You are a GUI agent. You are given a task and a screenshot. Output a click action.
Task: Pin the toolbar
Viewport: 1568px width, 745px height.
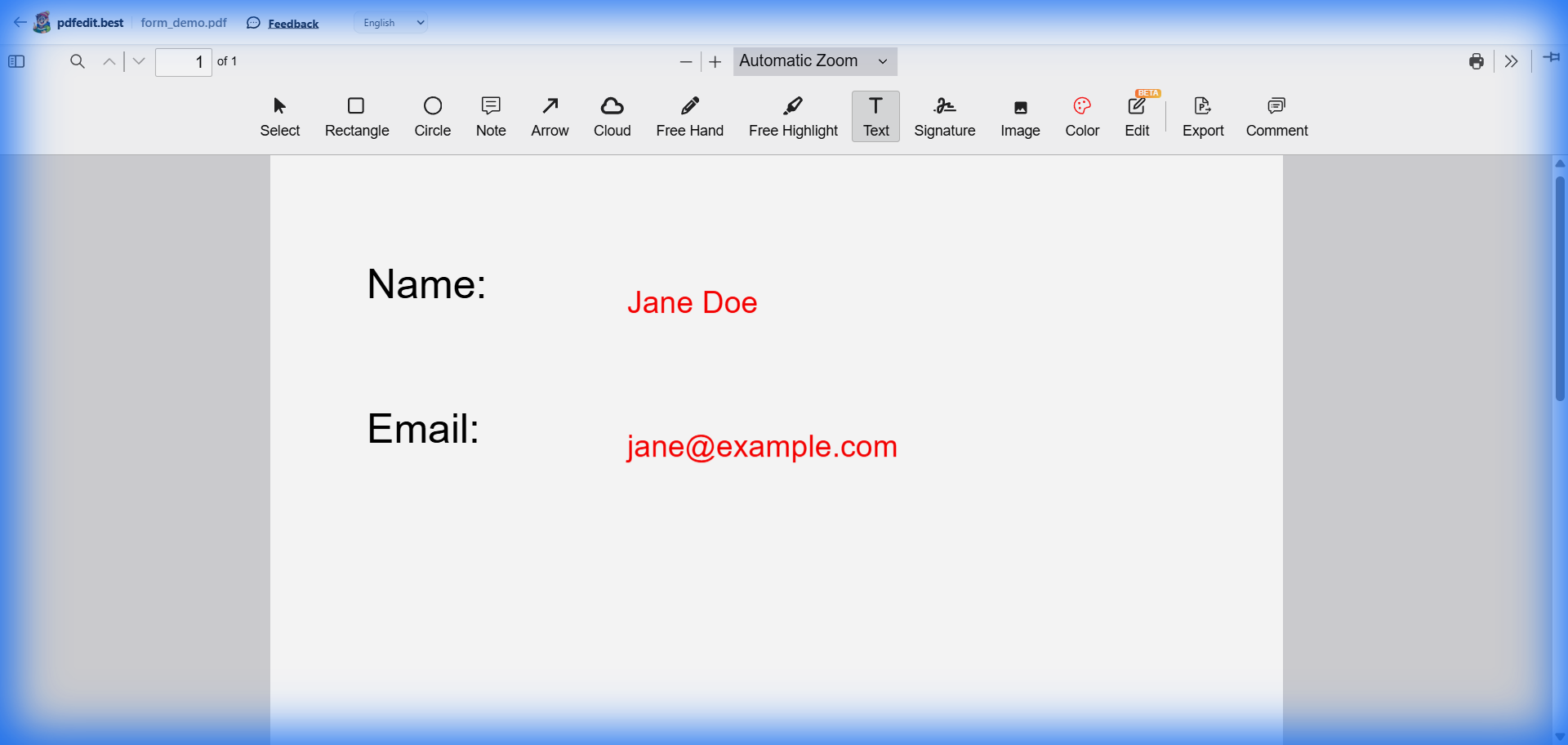[x=1551, y=58]
